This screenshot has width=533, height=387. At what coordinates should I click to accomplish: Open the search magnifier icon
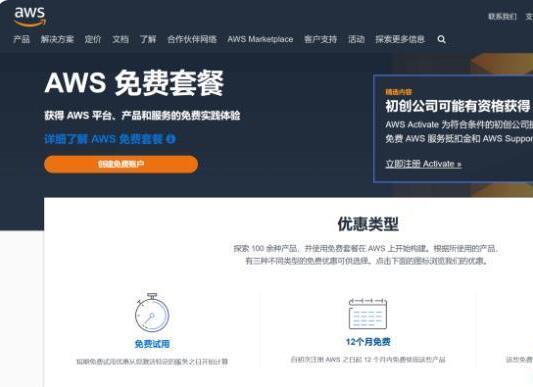442,39
